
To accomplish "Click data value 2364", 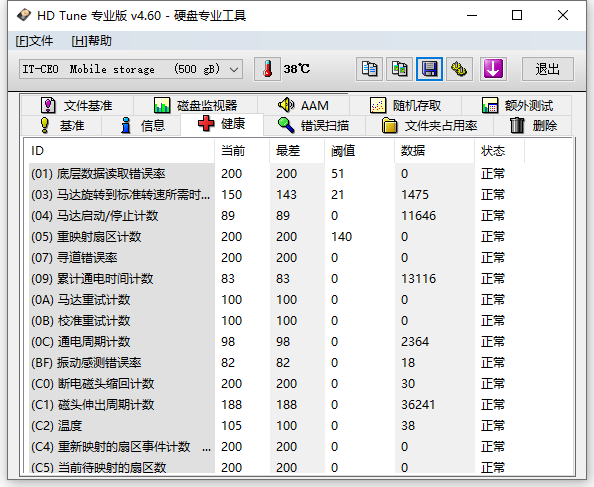I will (415, 342).
